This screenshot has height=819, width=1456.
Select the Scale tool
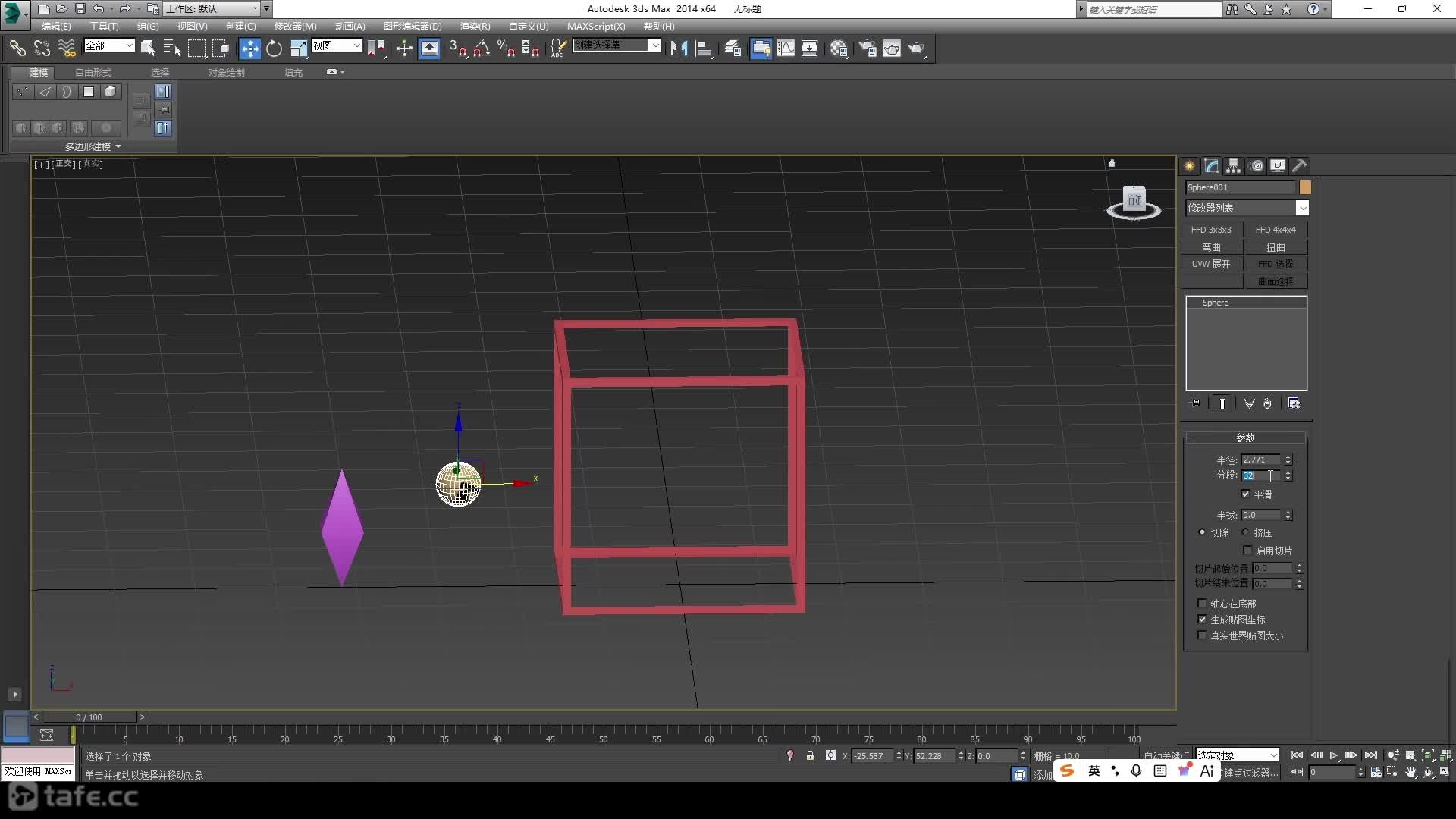(299, 49)
